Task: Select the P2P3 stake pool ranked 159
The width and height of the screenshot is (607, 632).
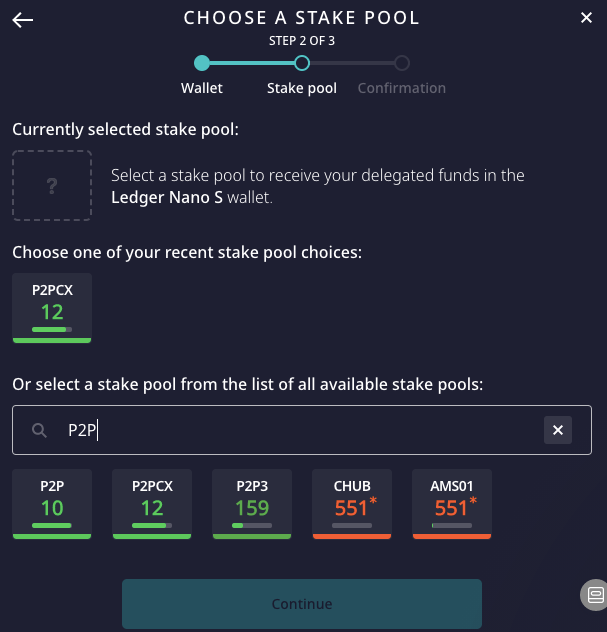Action: point(252,503)
